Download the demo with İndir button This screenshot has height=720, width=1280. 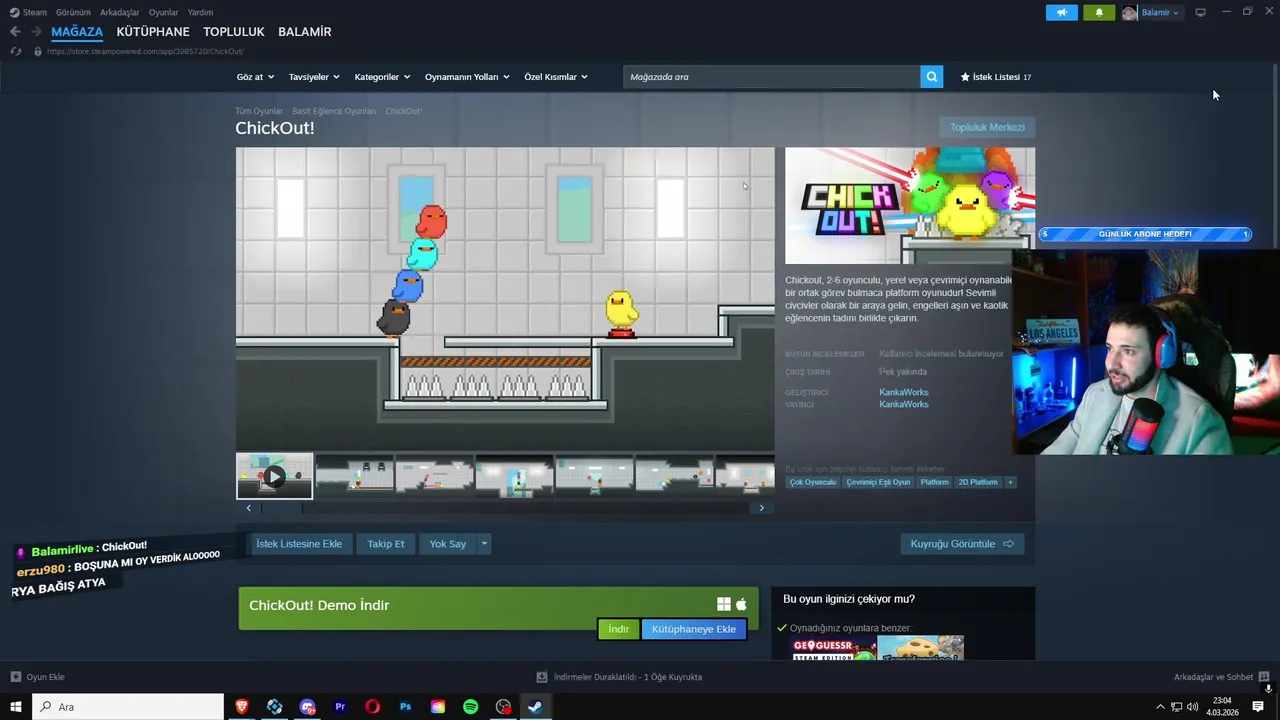coord(619,629)
